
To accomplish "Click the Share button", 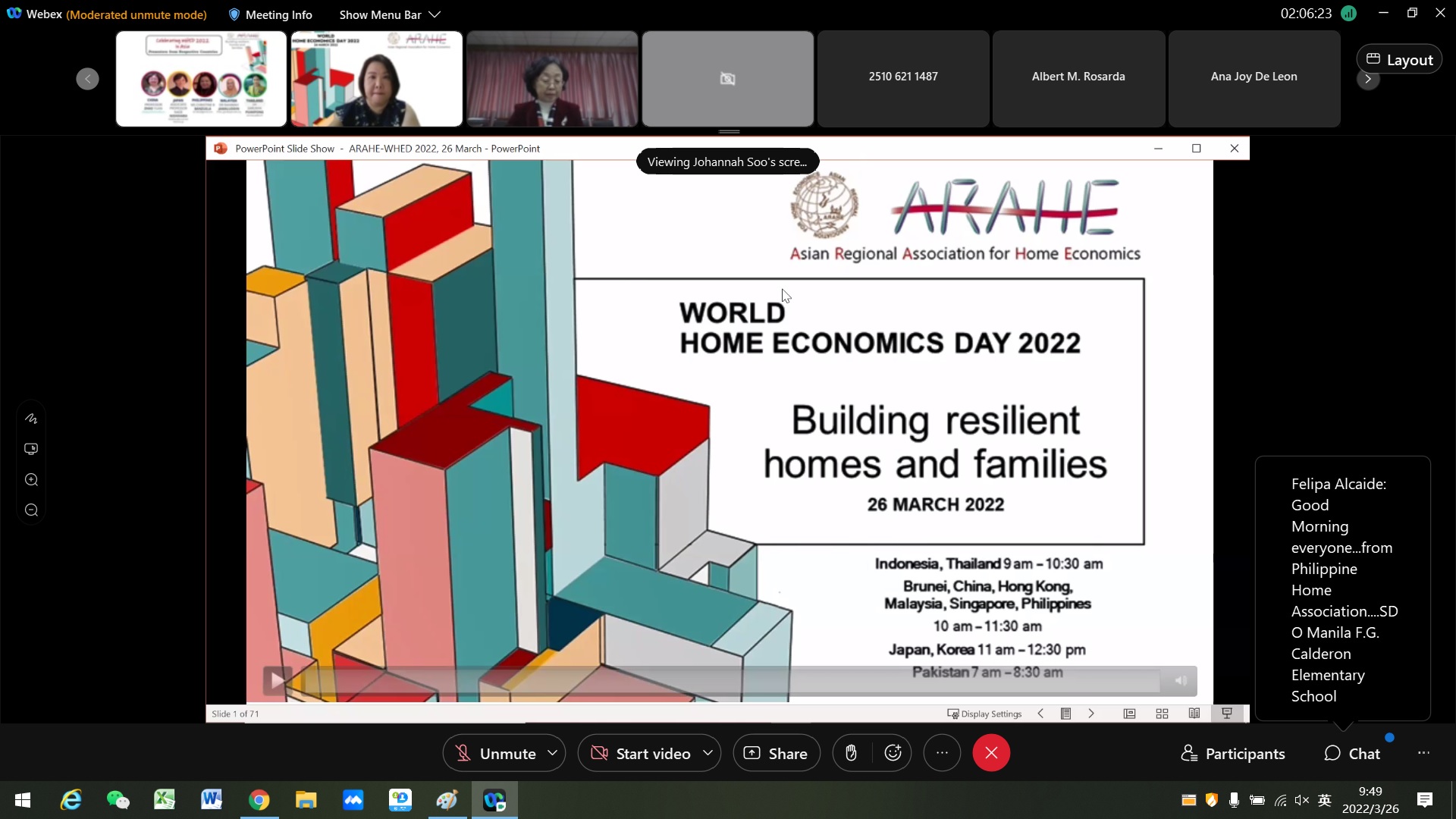I will [x=776, y=753].
